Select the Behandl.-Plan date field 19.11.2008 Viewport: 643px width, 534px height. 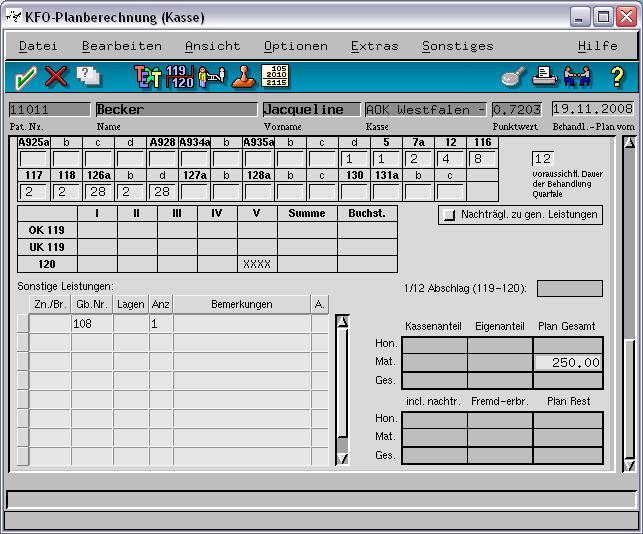coord(593,109)
